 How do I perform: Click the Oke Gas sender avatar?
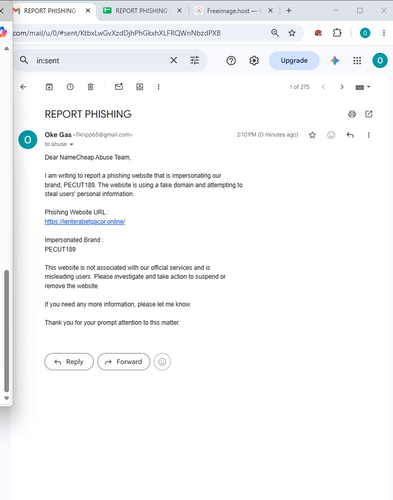(28, 140)
